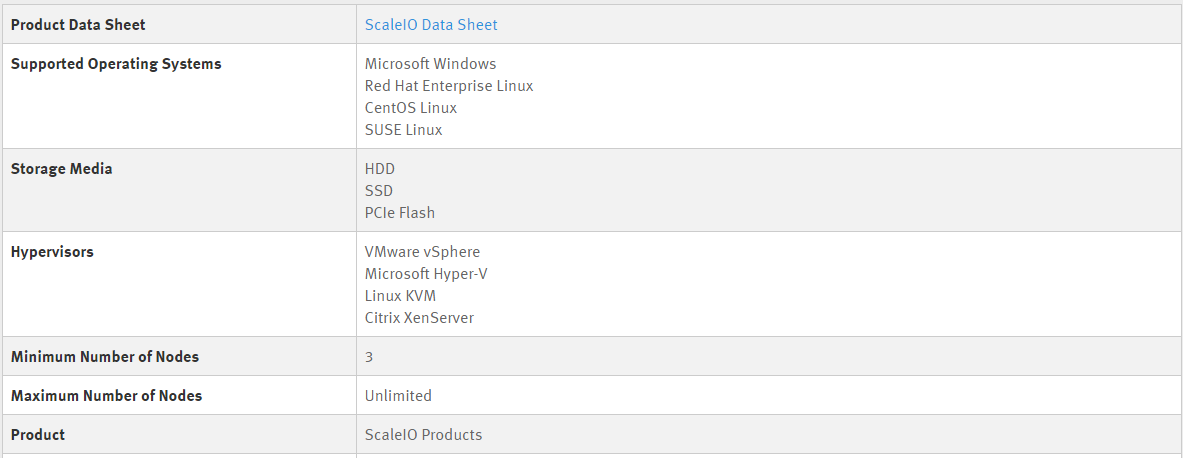Screen dimensions: 1183x458
Task: Click the Microsoft Hyper-V entry
Action: tap(426, 274)
